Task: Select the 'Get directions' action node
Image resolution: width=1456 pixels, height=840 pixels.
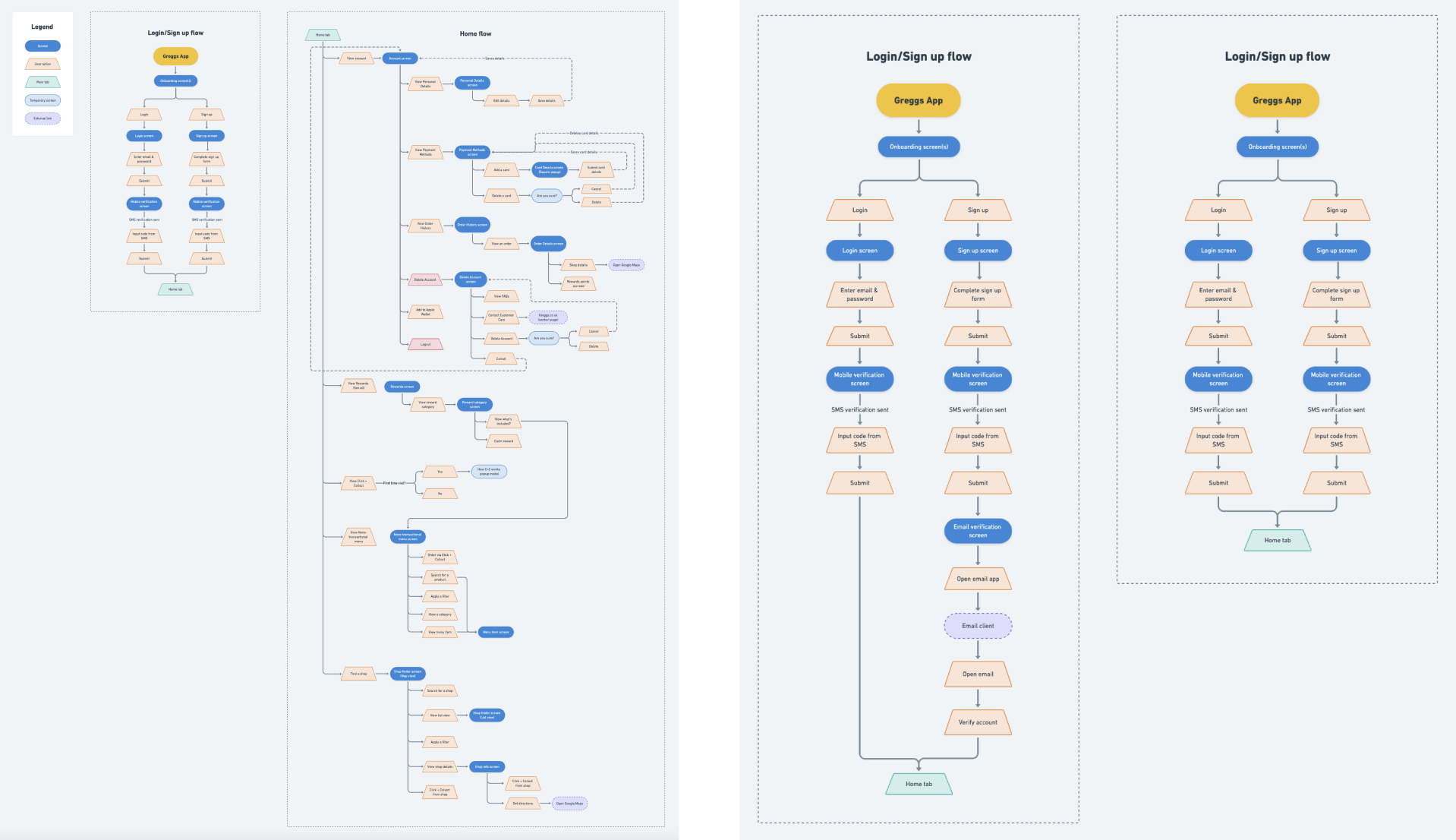Action: pos(523,804)
